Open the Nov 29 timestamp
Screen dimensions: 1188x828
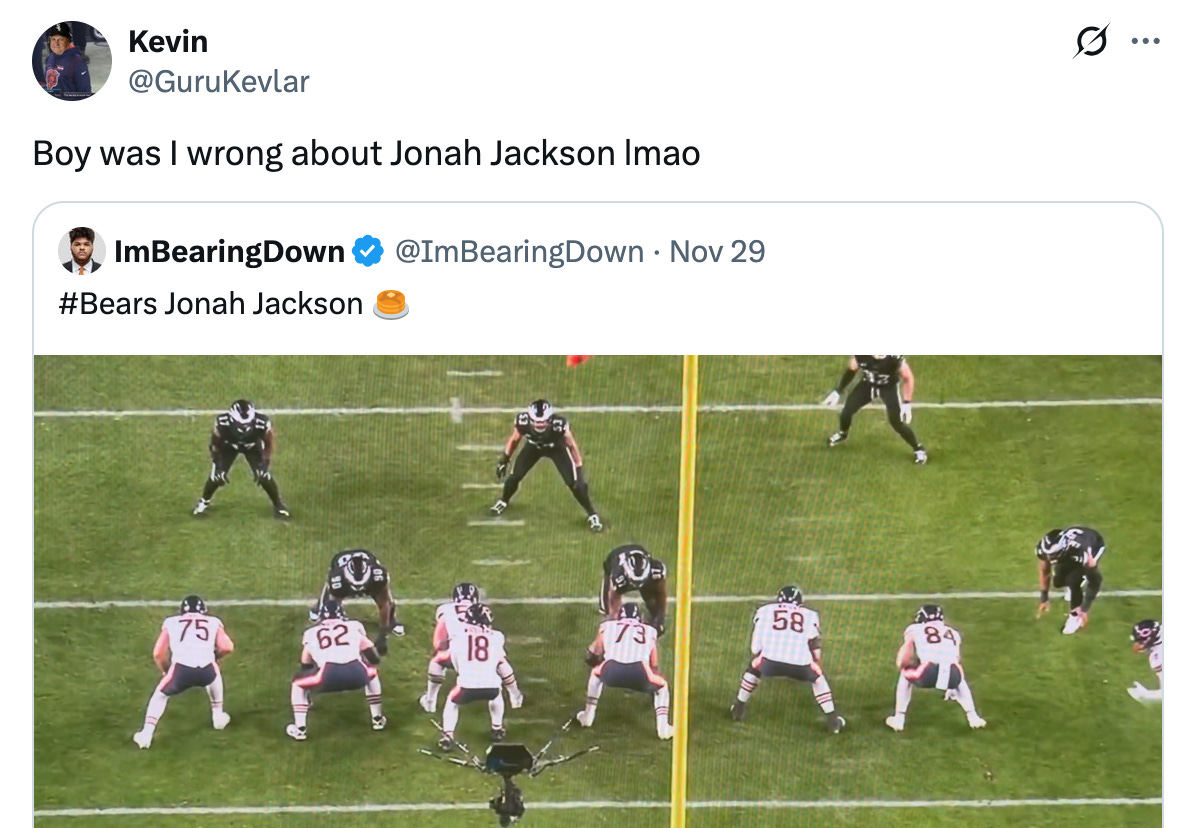click(x=717, y=252)
